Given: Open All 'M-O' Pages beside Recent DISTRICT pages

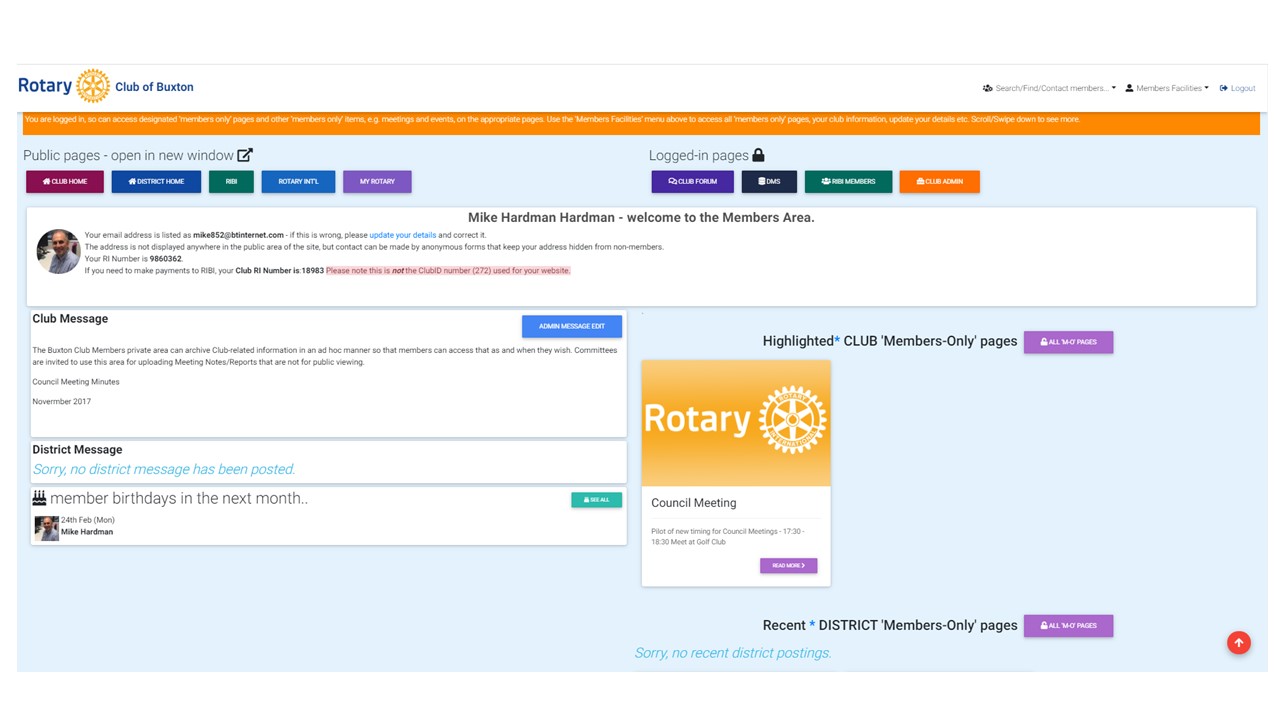Looking at the screenshot, I should pos(1068,626).
